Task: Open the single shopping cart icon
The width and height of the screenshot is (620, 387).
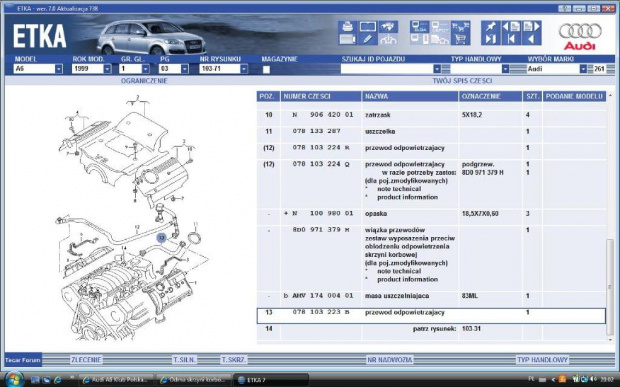Action: (460, 39)
